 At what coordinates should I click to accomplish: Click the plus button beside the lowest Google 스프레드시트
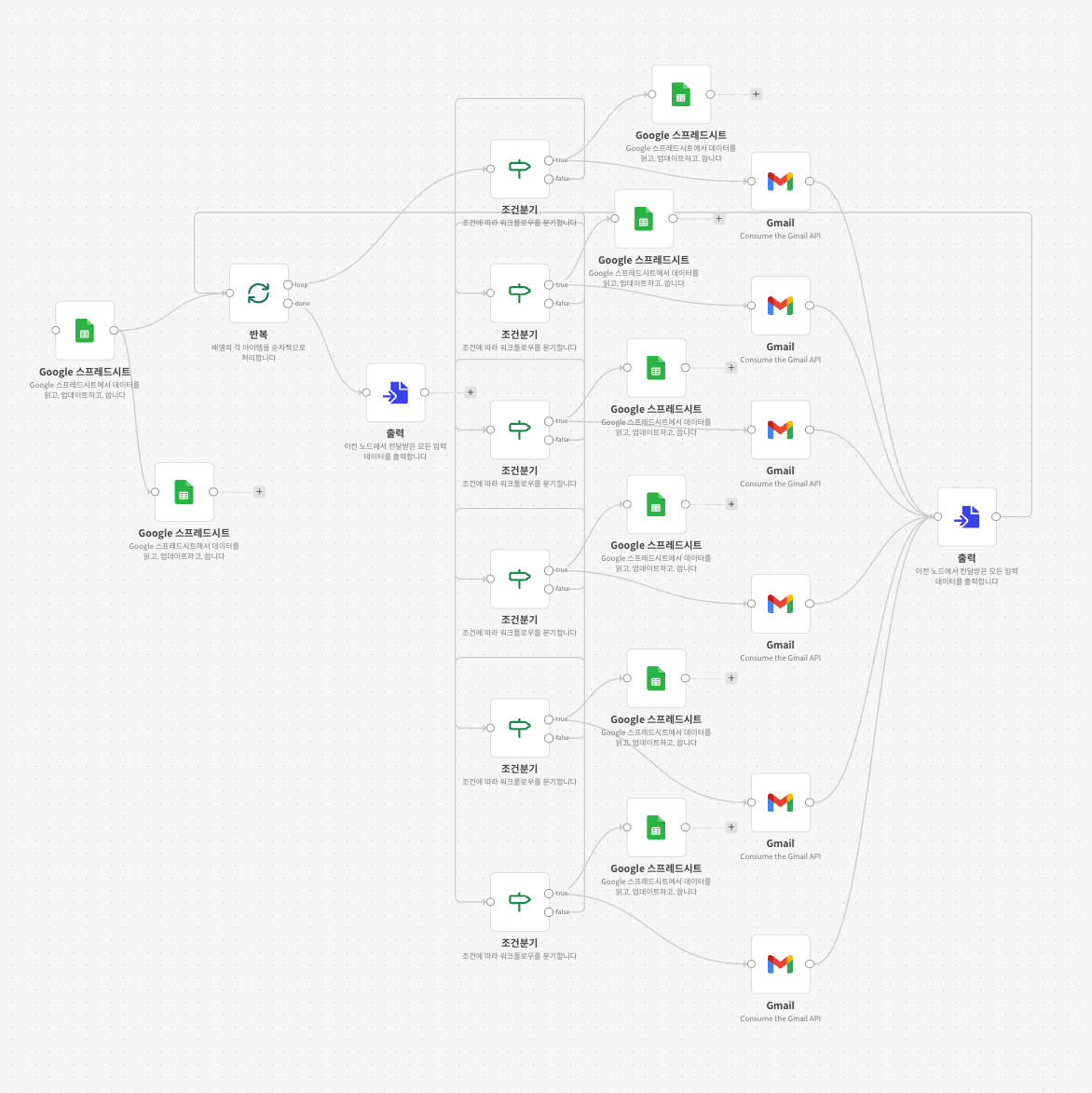click(x=731, y=827)
